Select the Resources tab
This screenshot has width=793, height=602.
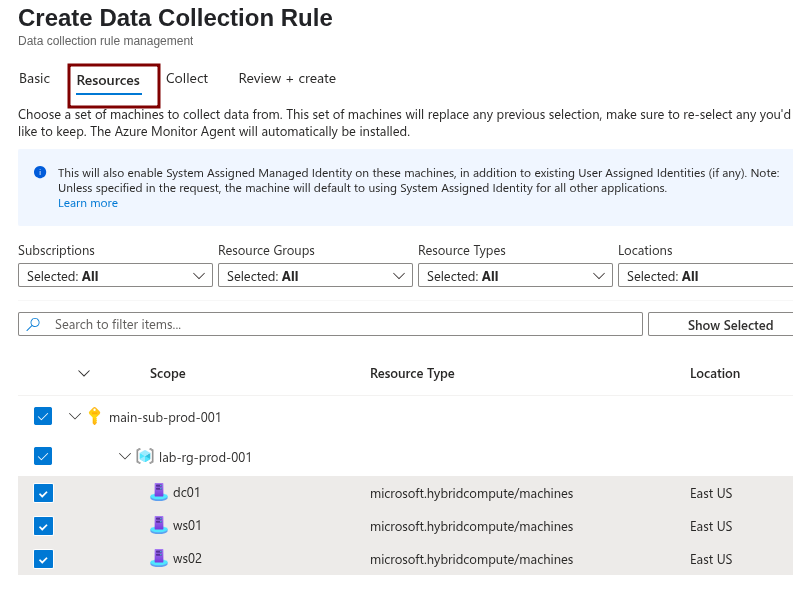[x=108, y=80]
